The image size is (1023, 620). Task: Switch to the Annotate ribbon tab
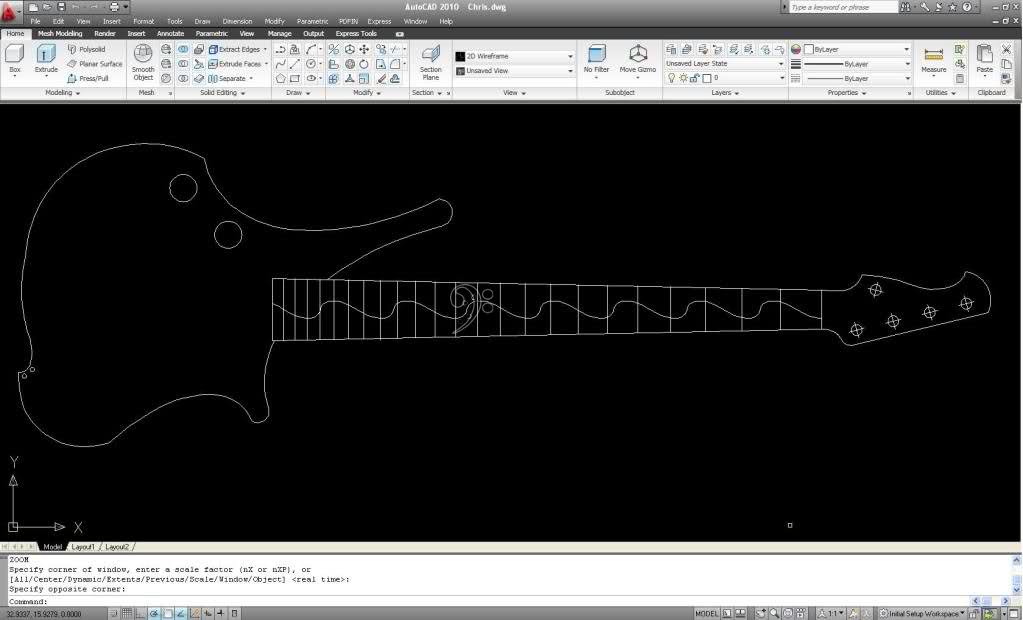(170, 34)
